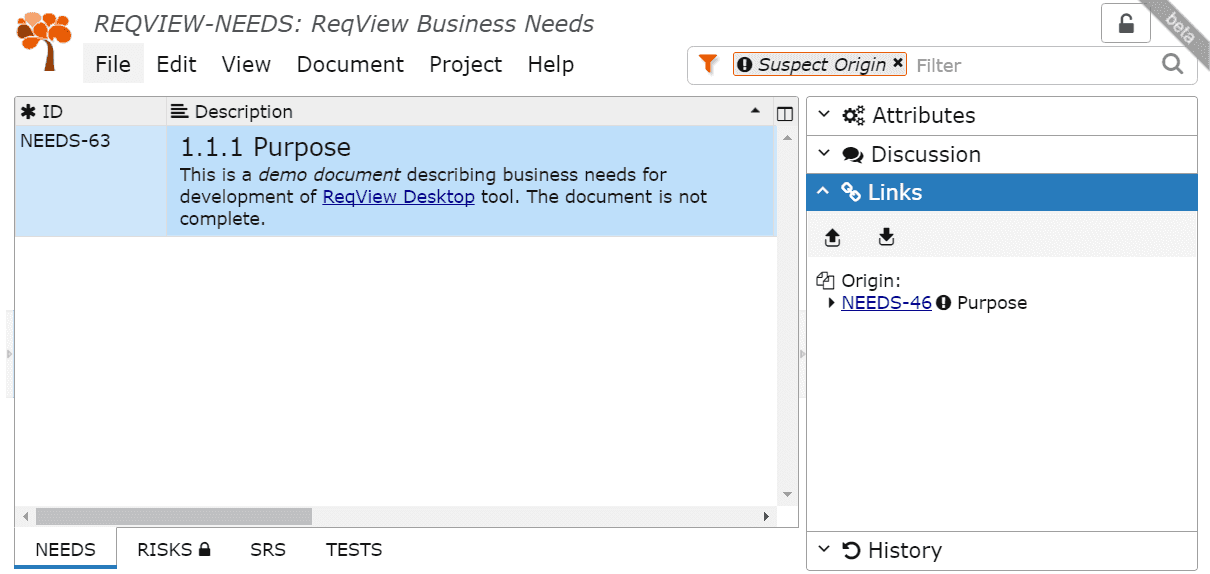Switch to the RISKS document tab
Image resolution: width=1210 pixels, height=574 pixels.
point(173,549)
